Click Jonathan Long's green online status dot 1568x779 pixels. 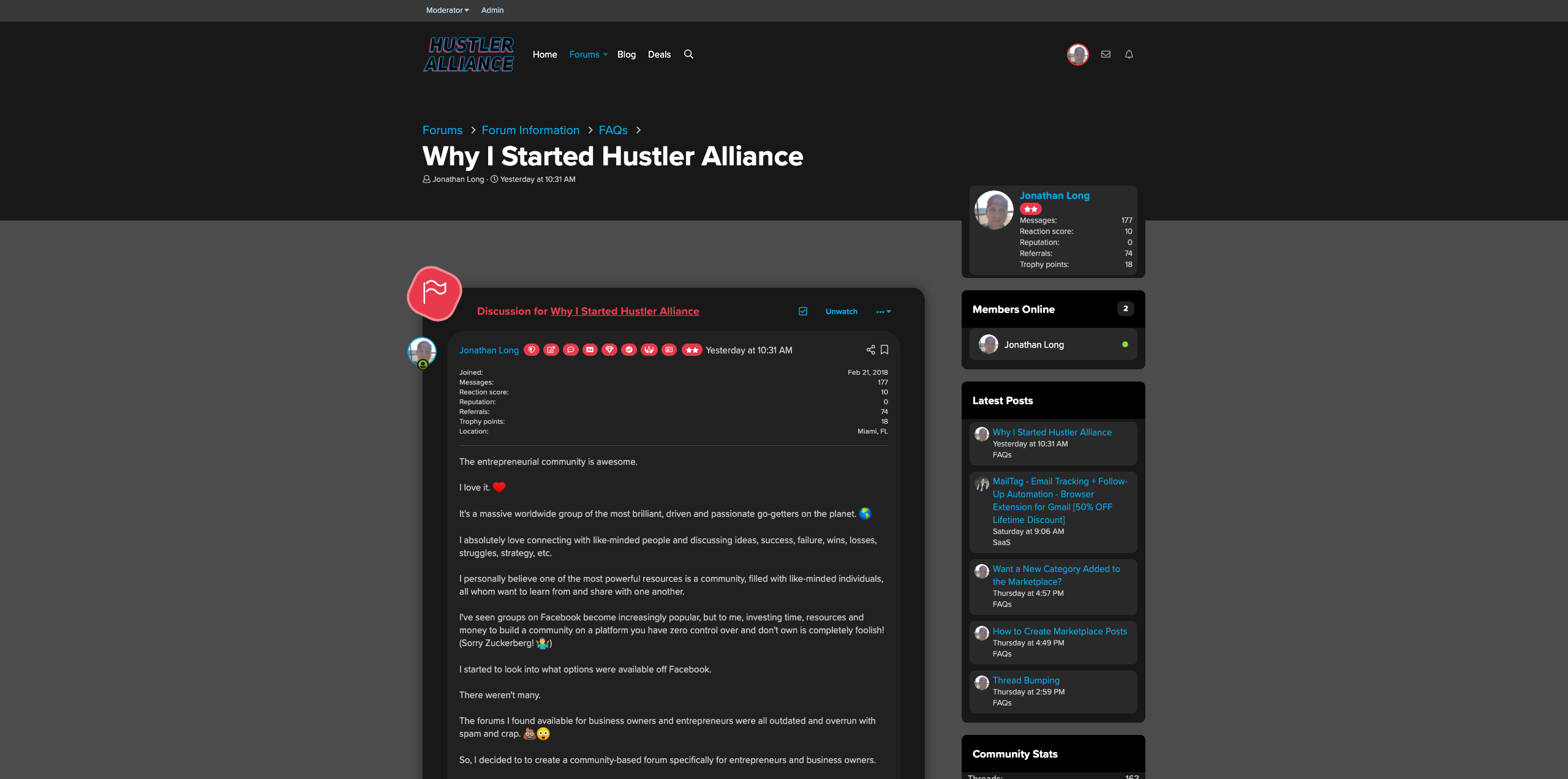point(1125,344)
